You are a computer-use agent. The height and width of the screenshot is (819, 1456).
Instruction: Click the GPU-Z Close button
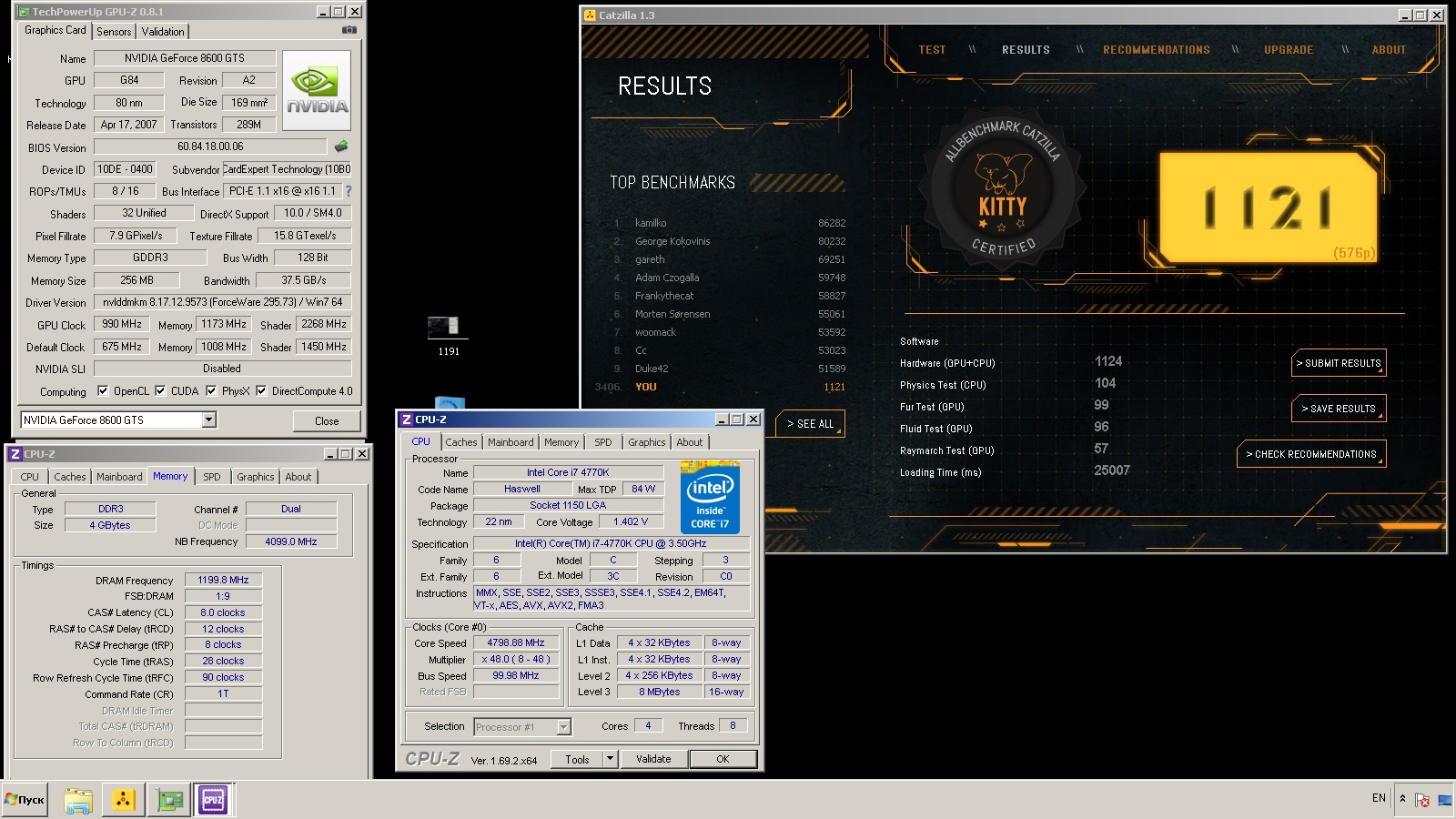tap(327, 420)
